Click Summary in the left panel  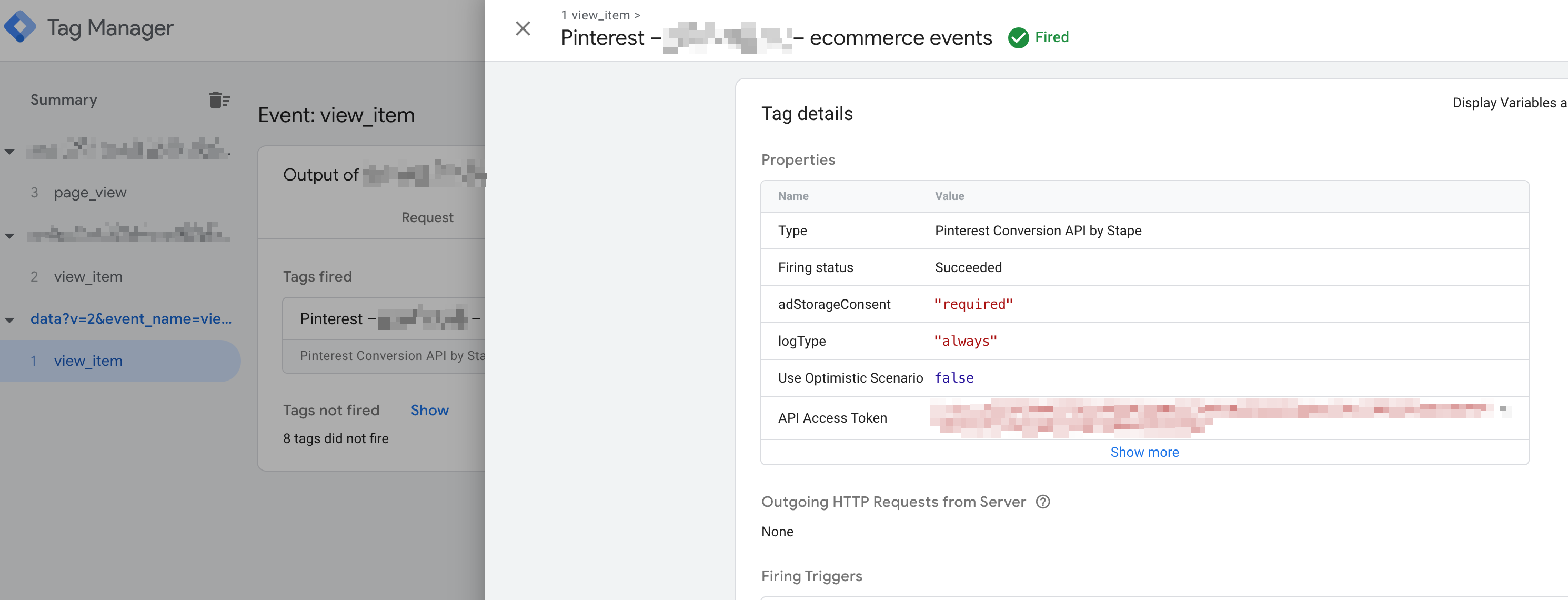[64, 100]
